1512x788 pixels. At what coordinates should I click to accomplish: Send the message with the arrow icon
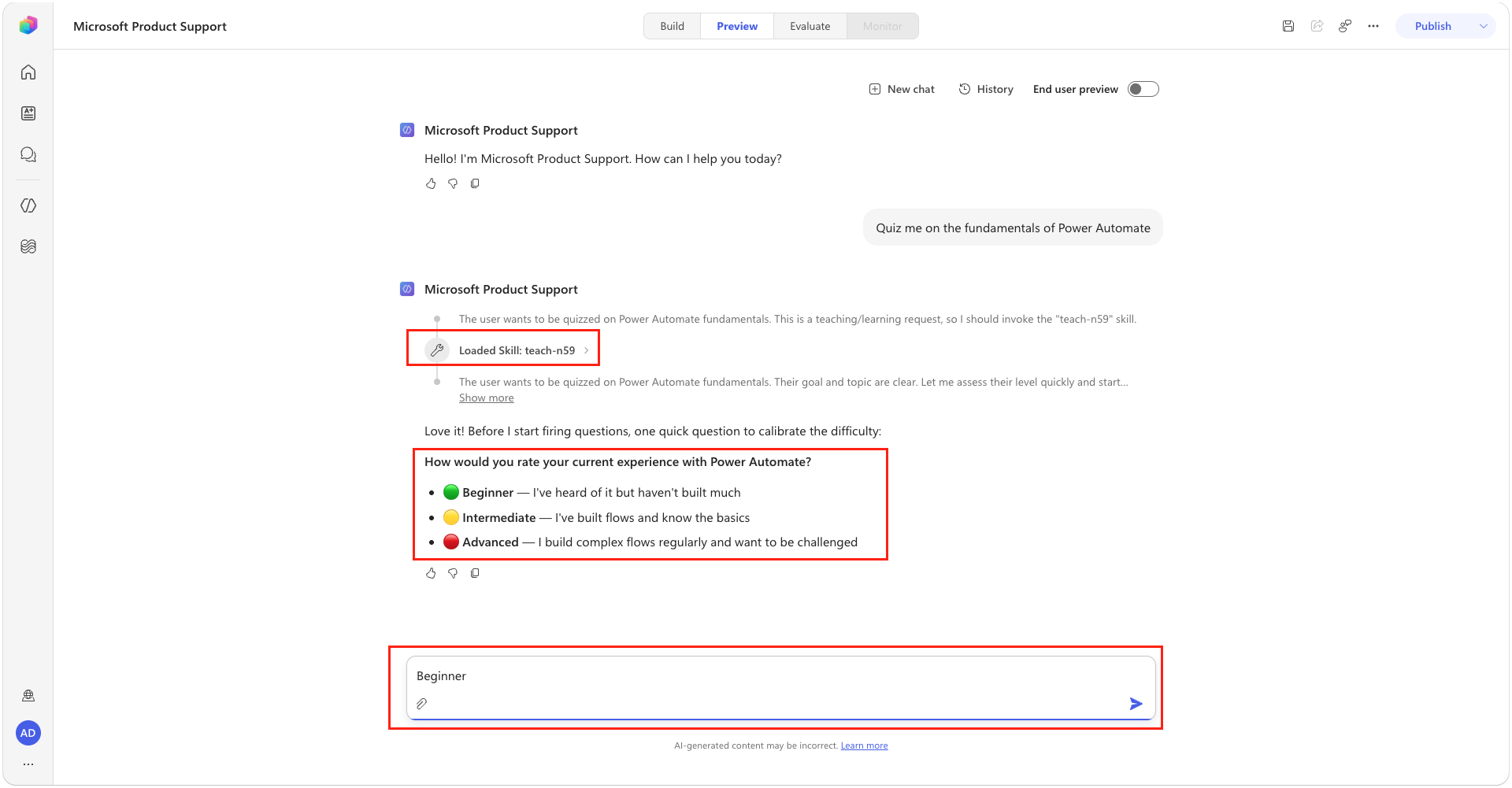click(1136, 704)
